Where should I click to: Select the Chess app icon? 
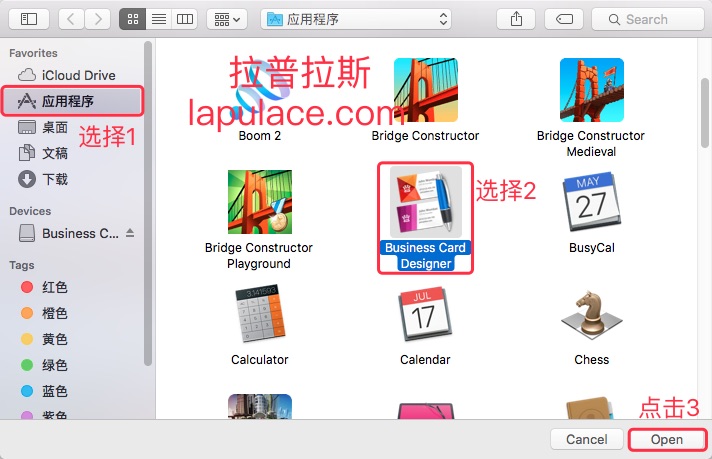(591, 315)
